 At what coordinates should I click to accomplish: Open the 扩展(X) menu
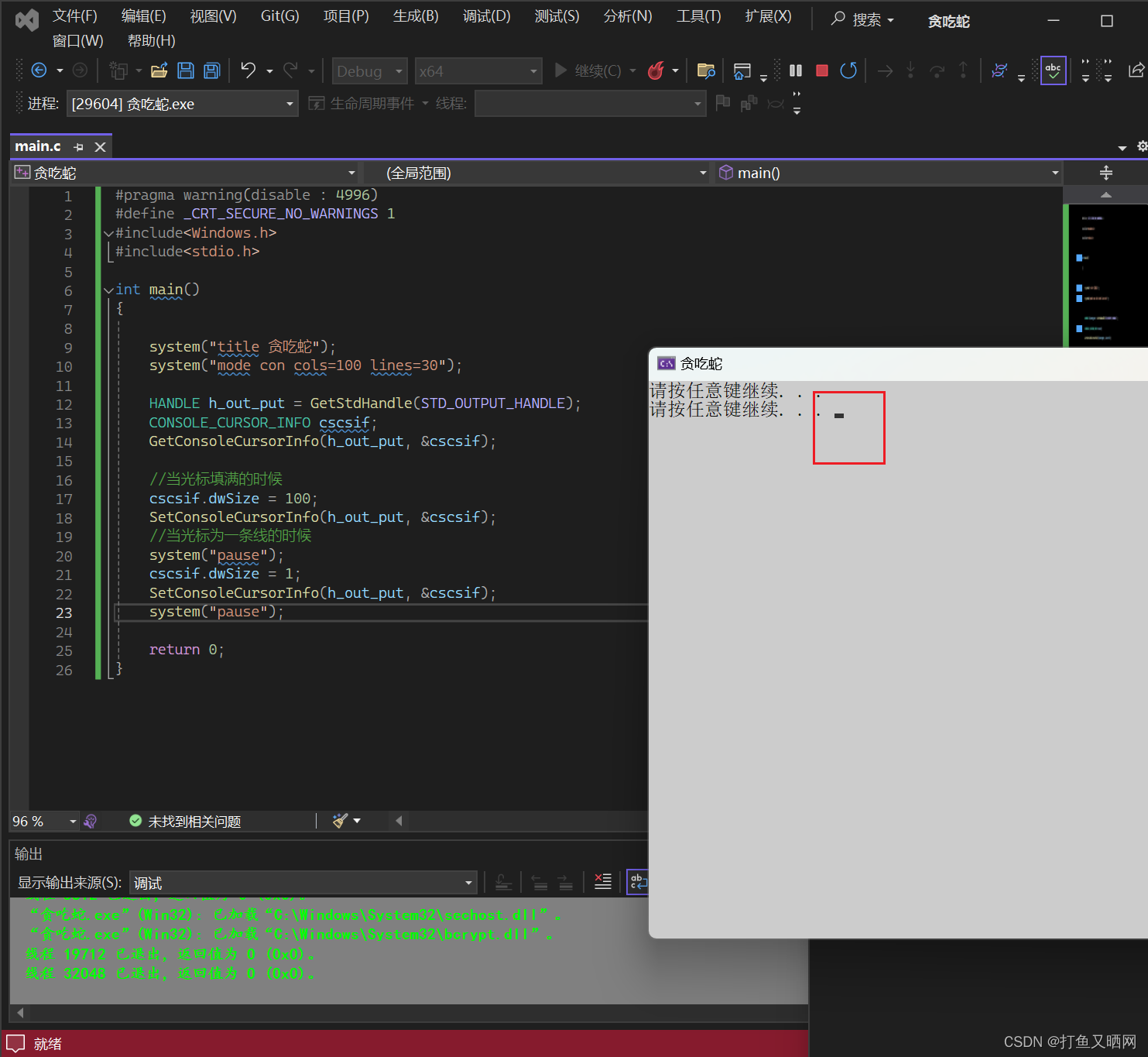coord(769,16)
